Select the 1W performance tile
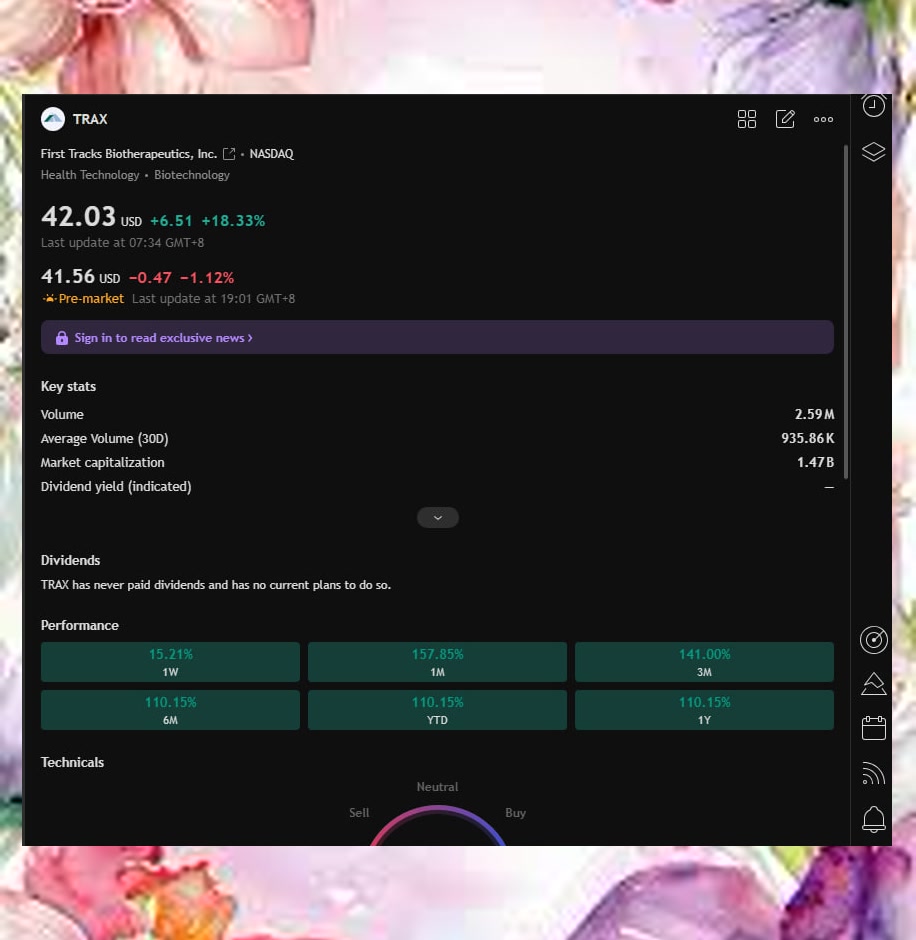Screen dimensions: 916x940 [x=170, y=662]
